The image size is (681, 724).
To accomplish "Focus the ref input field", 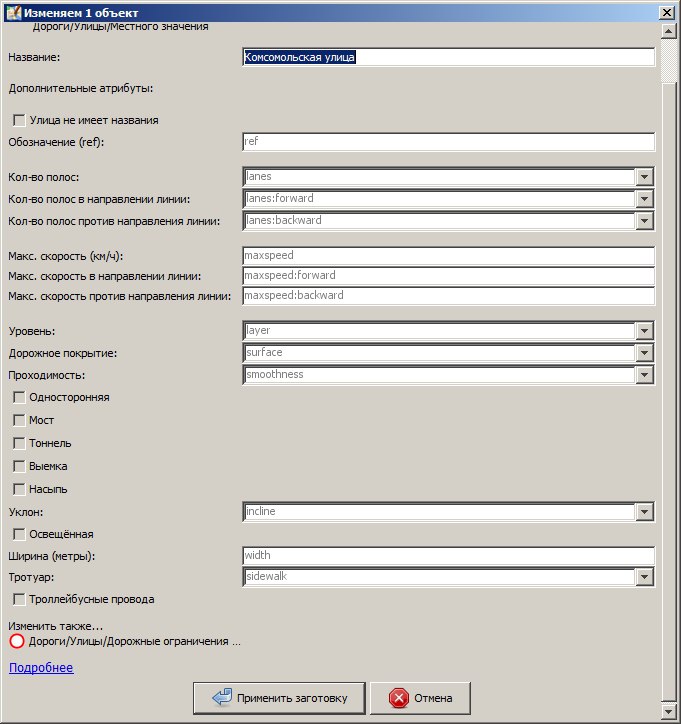I will point(448,142).
